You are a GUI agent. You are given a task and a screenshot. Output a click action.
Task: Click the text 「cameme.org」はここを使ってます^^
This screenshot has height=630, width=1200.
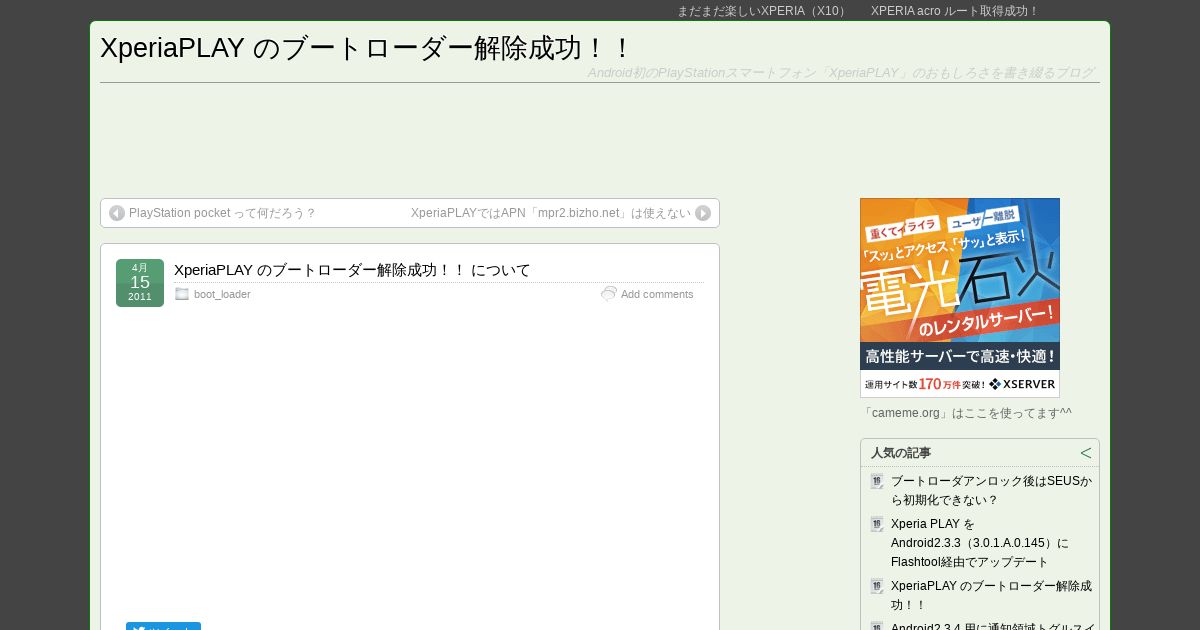(966, 413)
